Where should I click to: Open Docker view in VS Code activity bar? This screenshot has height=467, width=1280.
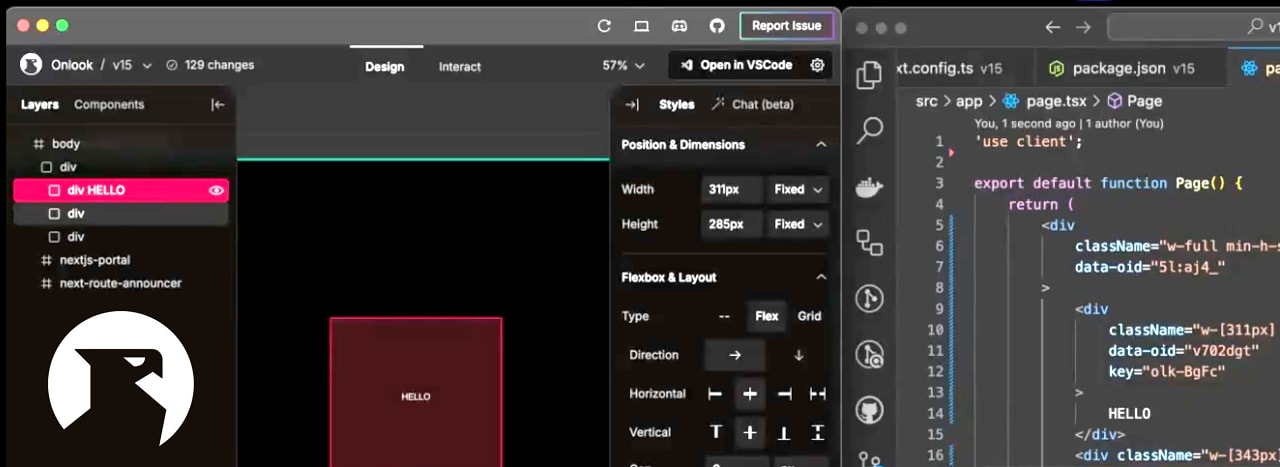click(x=870, y=186)
